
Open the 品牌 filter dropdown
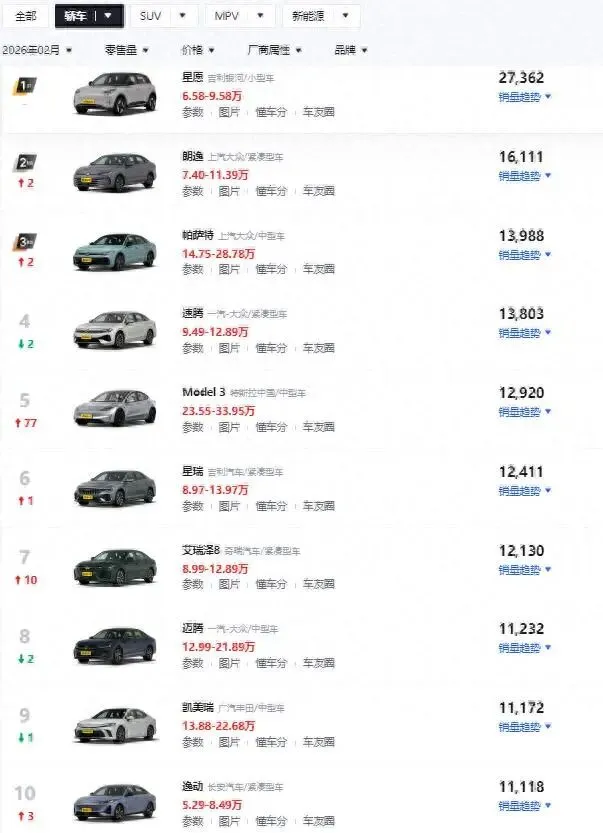[350, 50]
